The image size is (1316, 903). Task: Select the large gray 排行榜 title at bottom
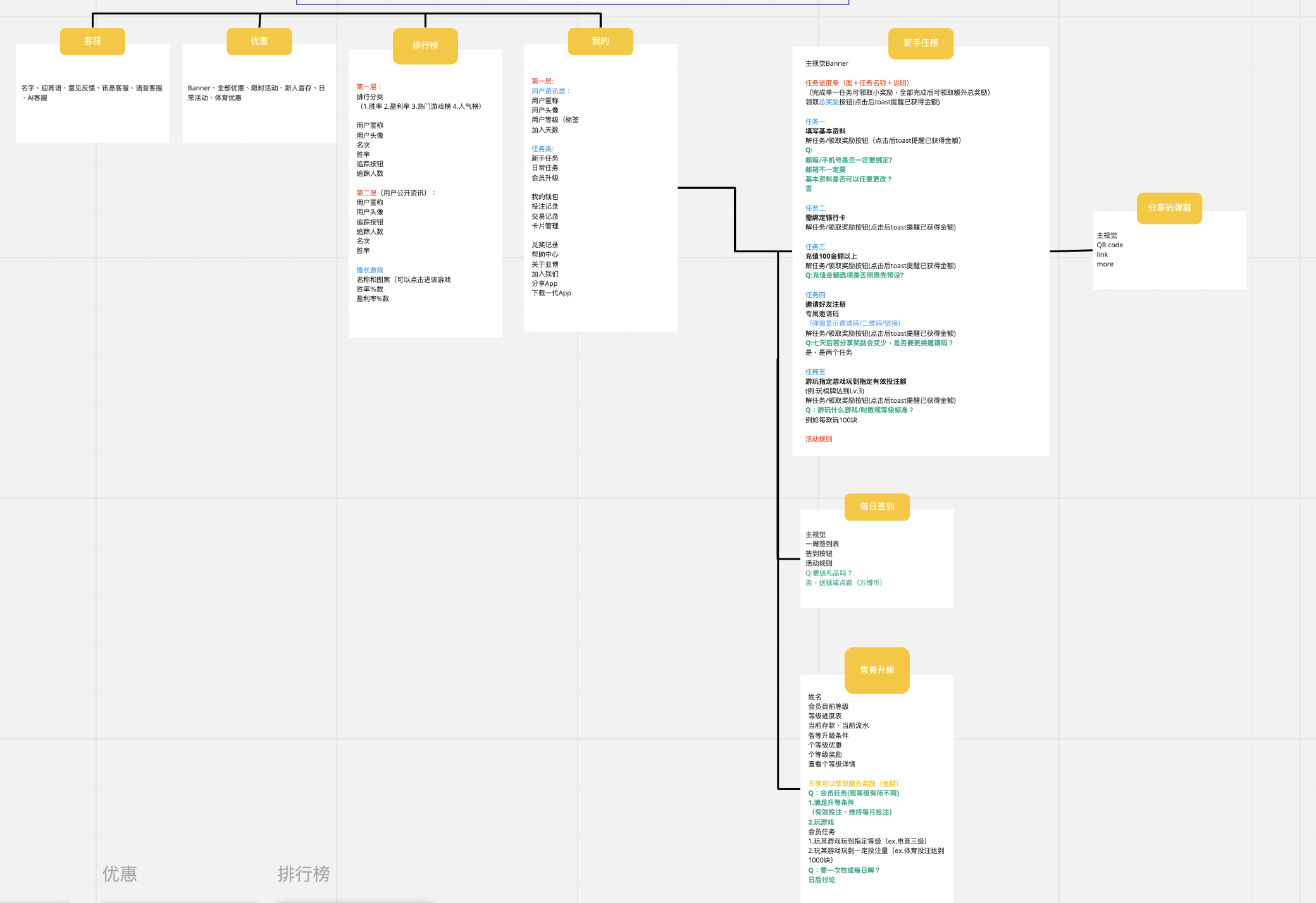click(x=304, y=874)
